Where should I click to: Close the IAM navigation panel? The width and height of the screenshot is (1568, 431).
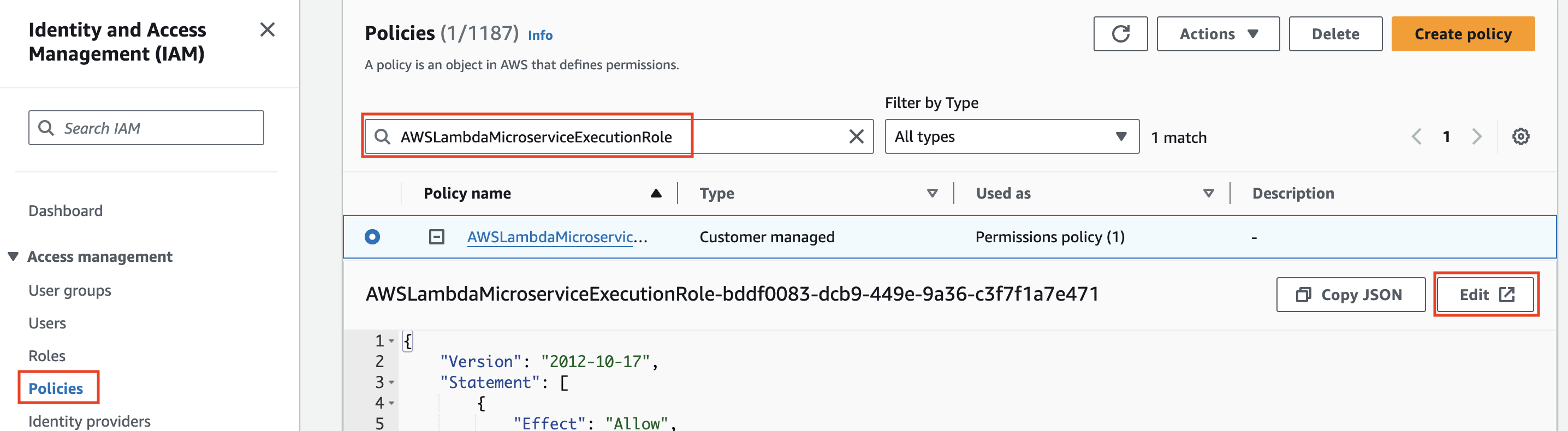click(267, 30)
